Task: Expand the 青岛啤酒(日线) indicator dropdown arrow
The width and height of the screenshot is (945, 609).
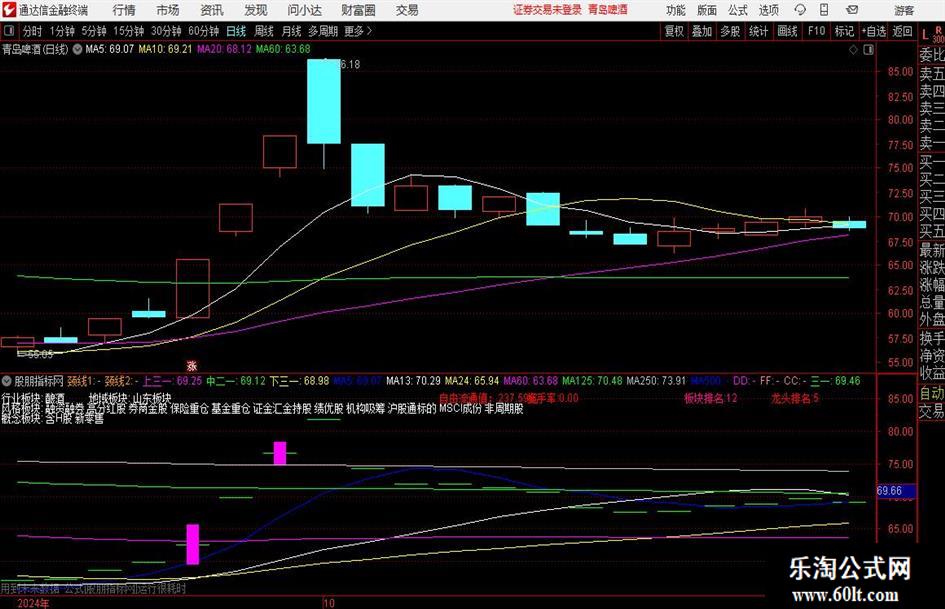Action: (77, 49)
